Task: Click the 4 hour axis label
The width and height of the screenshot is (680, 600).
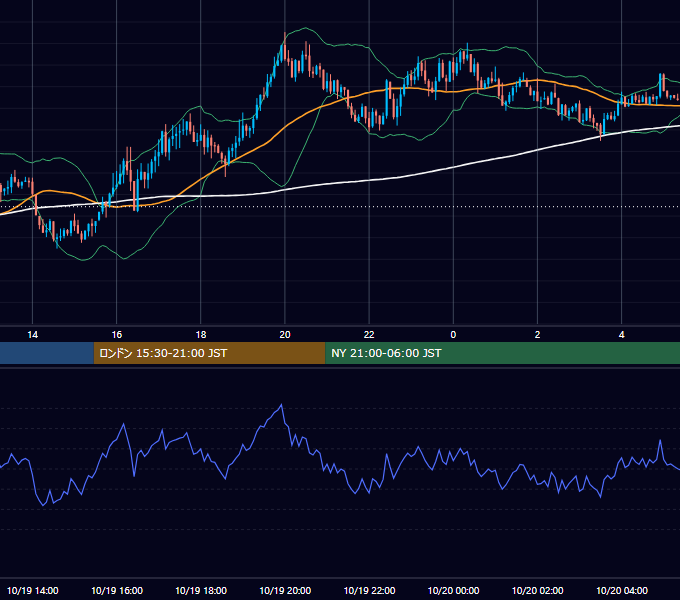Action: (x=621, y=335)
